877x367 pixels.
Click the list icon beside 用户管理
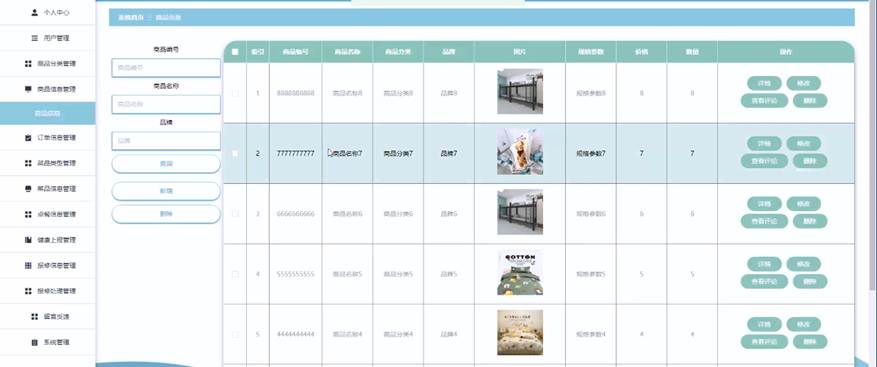tap(35, 38)
